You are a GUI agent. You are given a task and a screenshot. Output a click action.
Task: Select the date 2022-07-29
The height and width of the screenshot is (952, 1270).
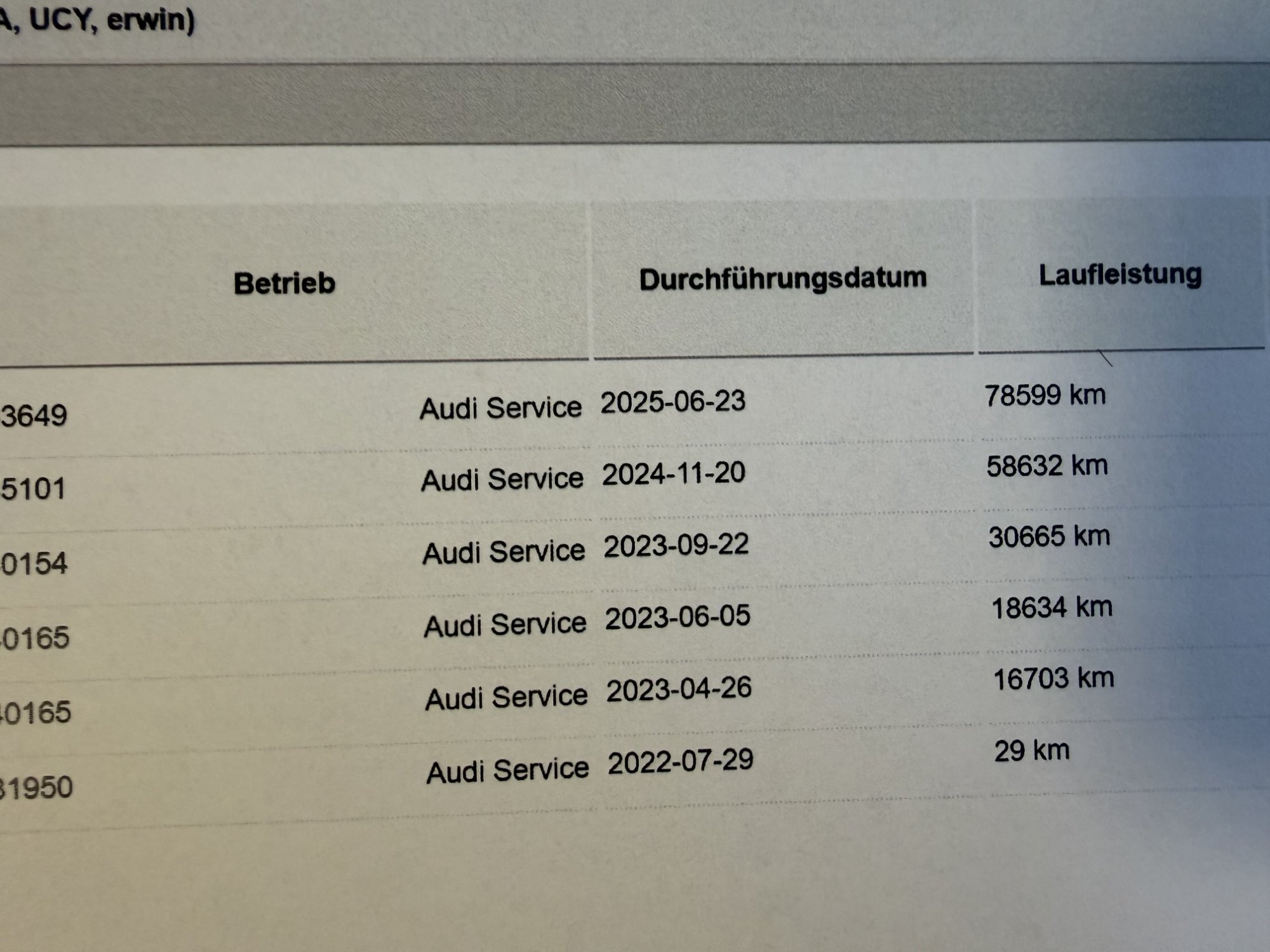(680, 761)
